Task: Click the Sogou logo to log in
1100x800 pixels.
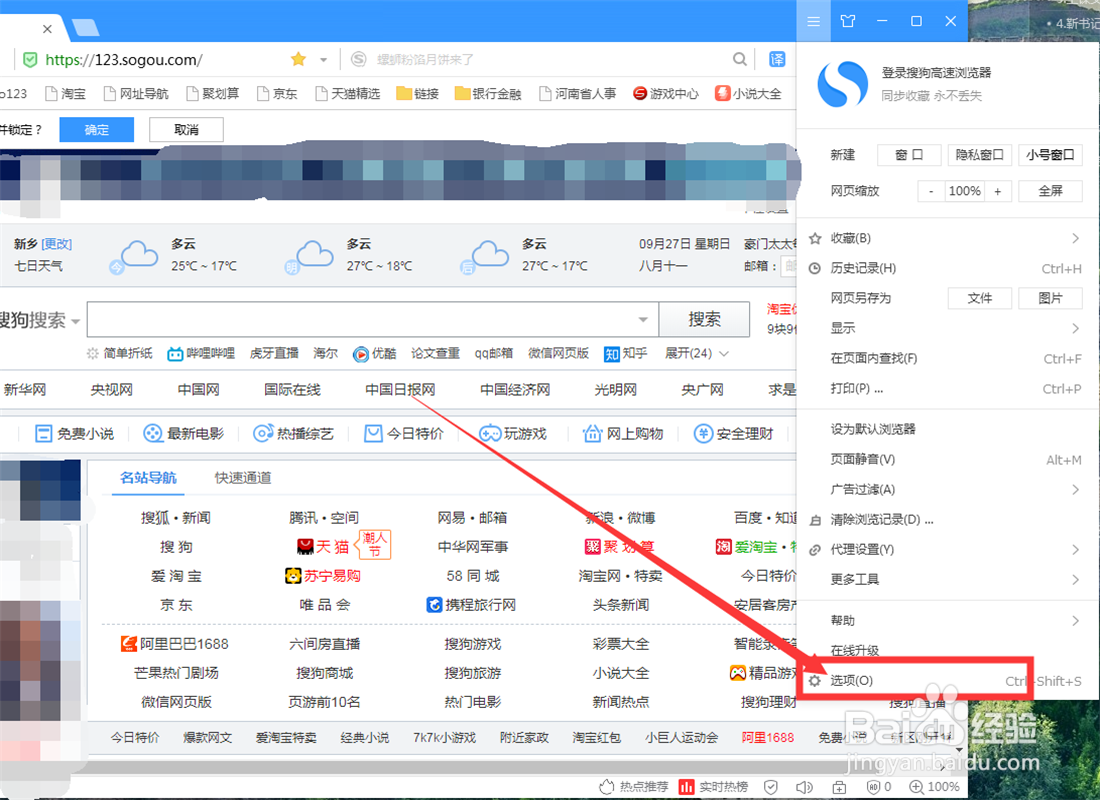Action: [841, 84]
